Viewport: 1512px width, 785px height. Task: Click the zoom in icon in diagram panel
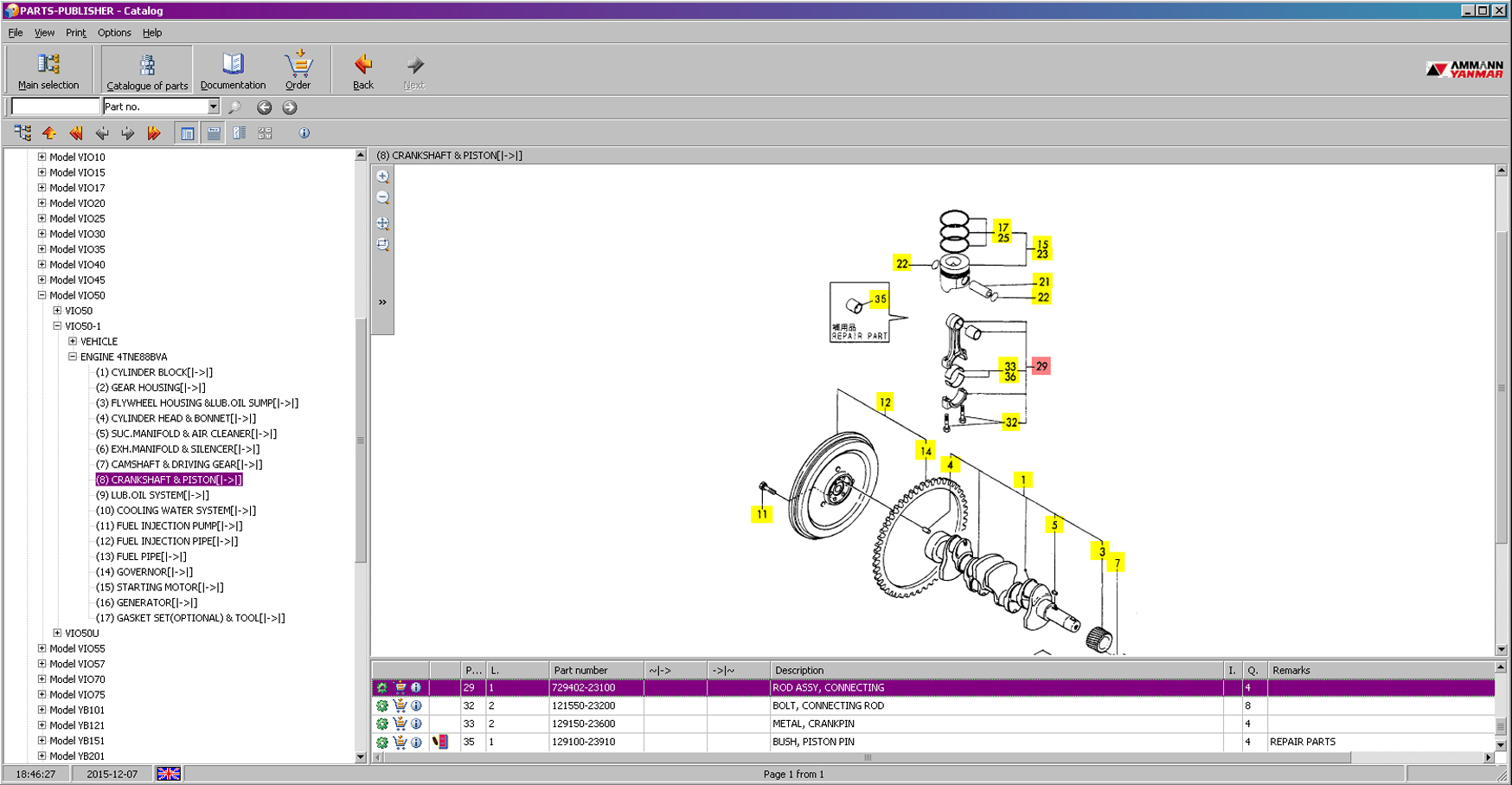[383, 177]
